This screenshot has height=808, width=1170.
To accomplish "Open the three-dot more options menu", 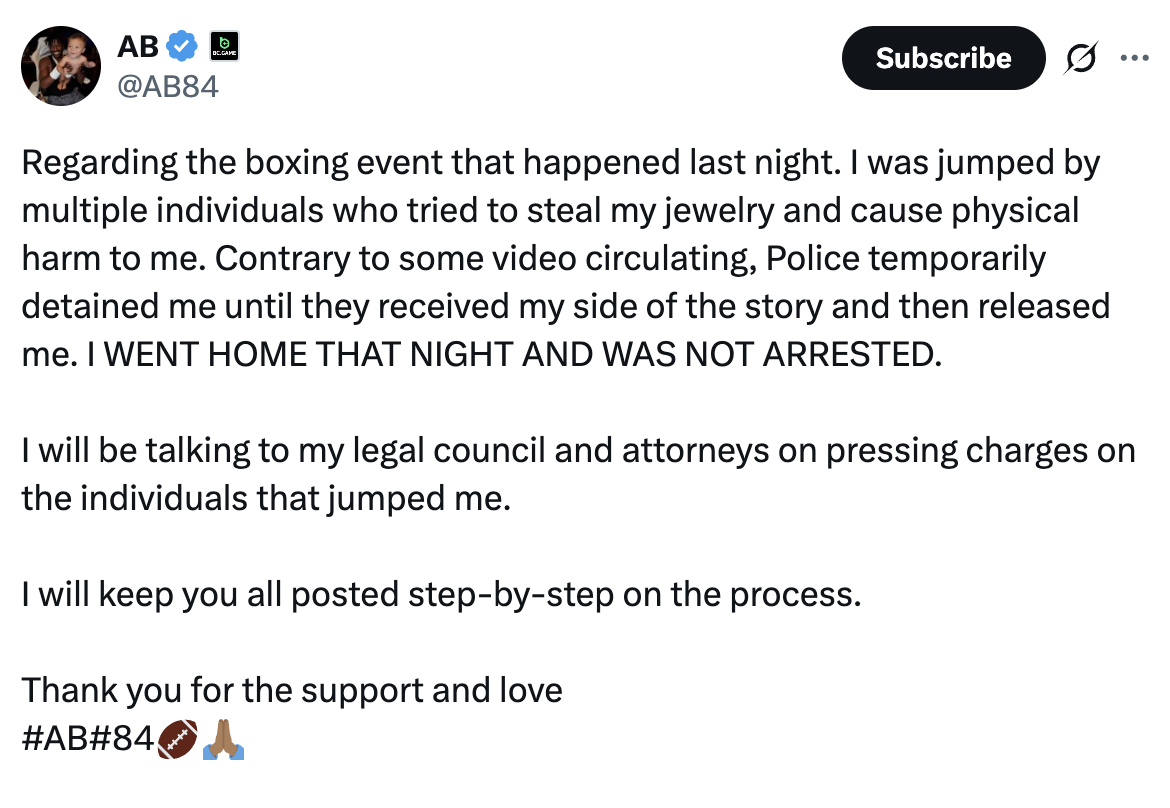I will pos(1134,57).
